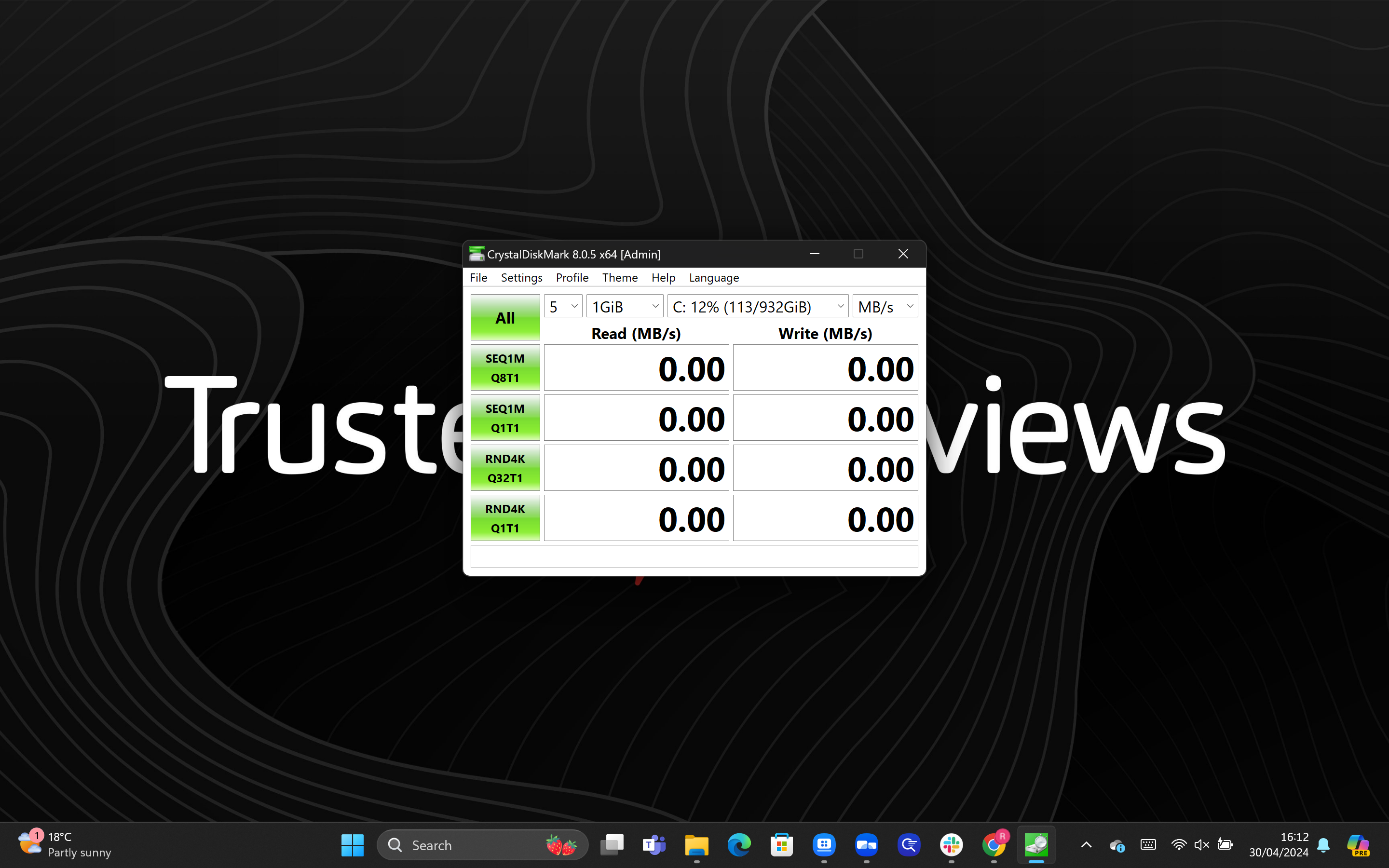Launch Microsoft Edge from the taskbar
Screen dimensions: 1389x868
[739, 845]
